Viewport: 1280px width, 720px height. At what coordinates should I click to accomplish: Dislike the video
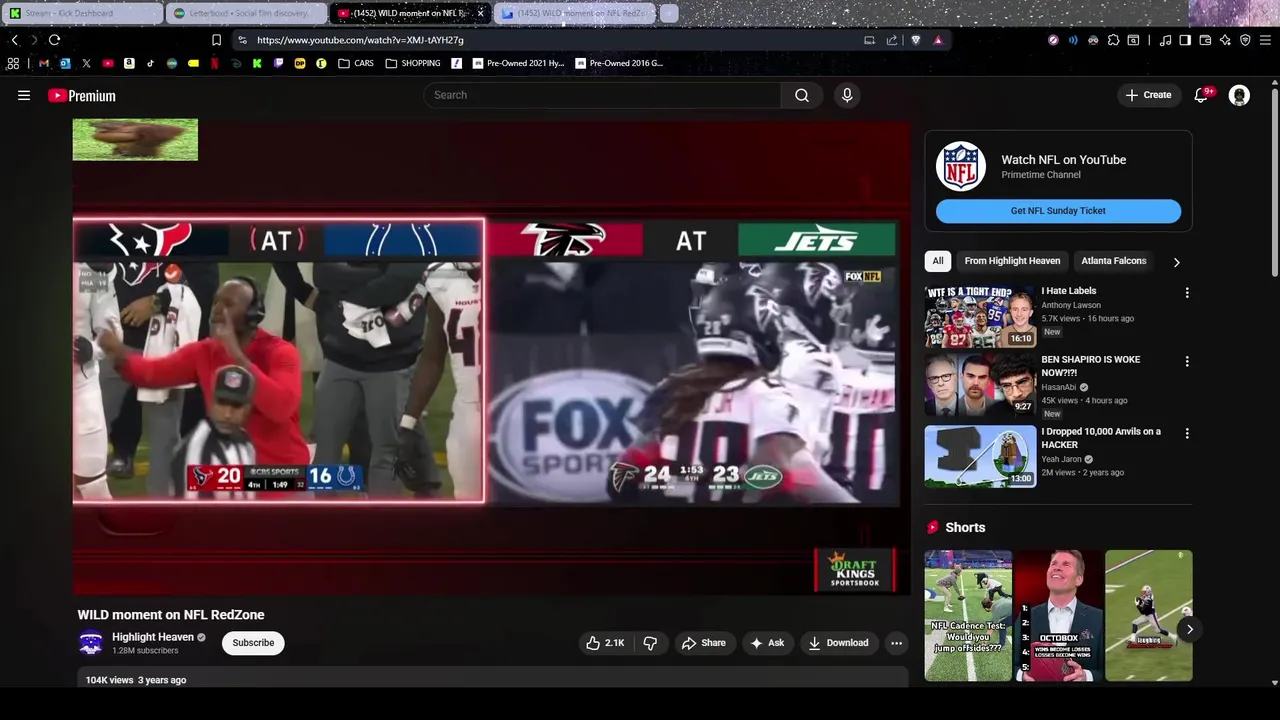(650, 643)
